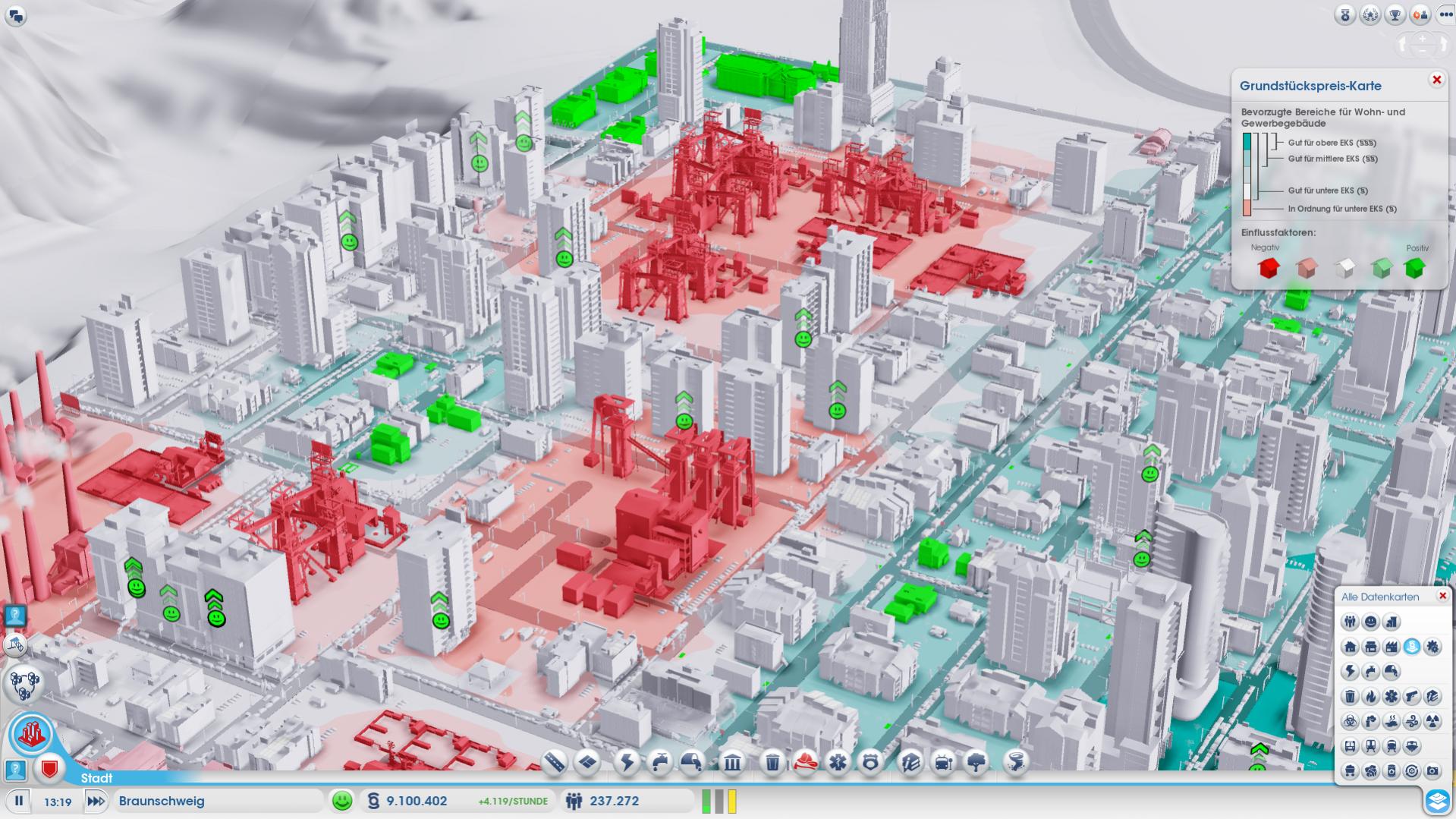Open the Roads build menu
Viewport: 1456px width, 819px height.
(x=555, y=761)
